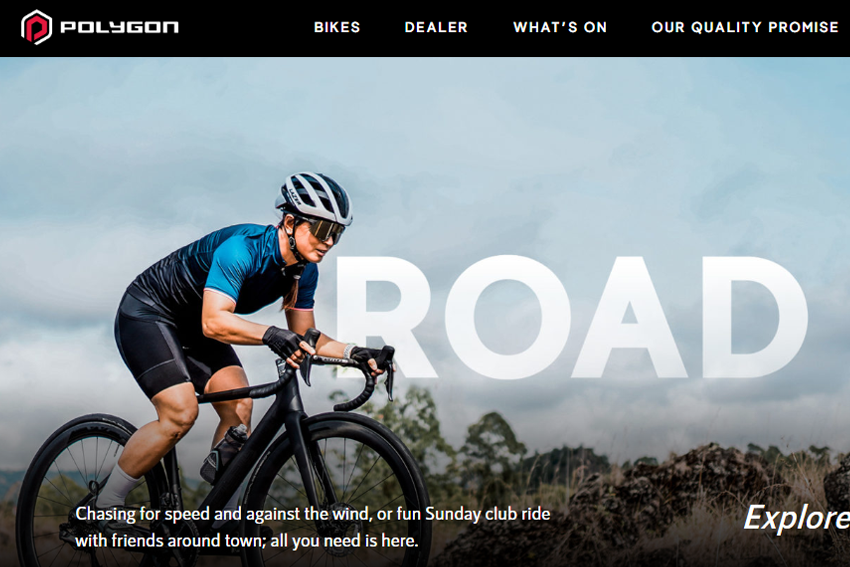Click the cyclist's white helmet in the photo
The image size is (850, 567).
314,196
